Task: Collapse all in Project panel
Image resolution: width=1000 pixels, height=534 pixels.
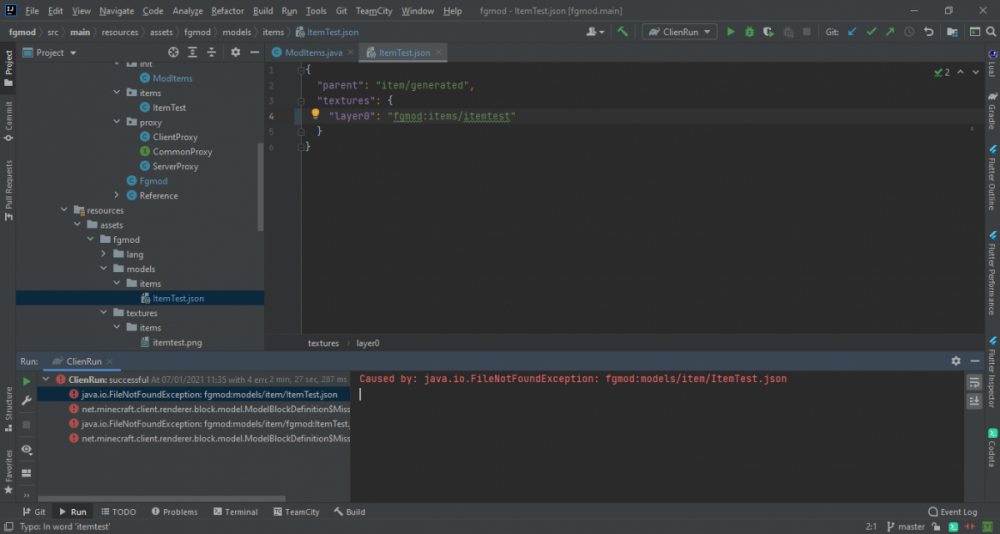Action: pos(211,52)
